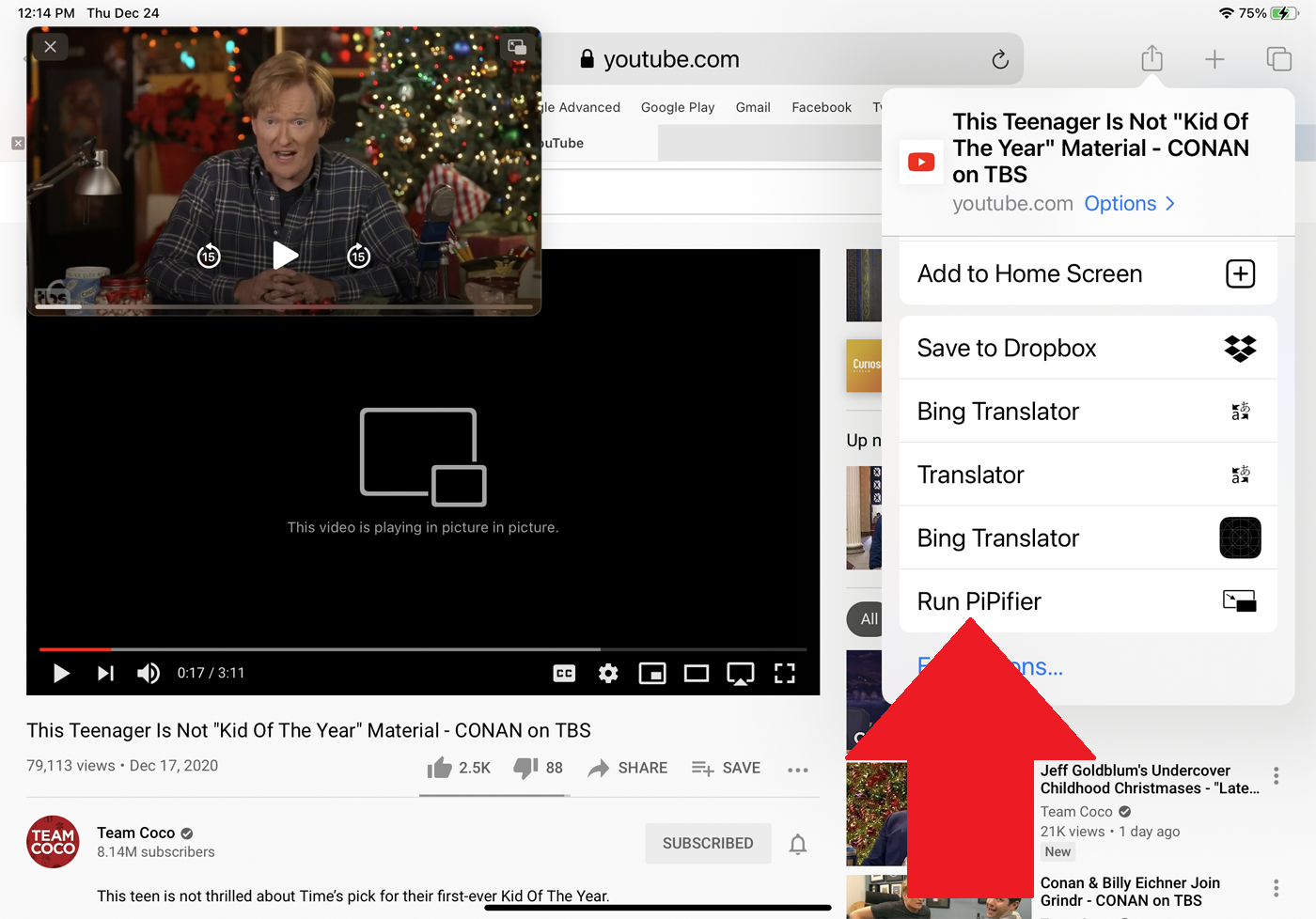Open the Google Play bookmark
Viewport: 1316px width, 919px height.
click(x=678, y=107)
